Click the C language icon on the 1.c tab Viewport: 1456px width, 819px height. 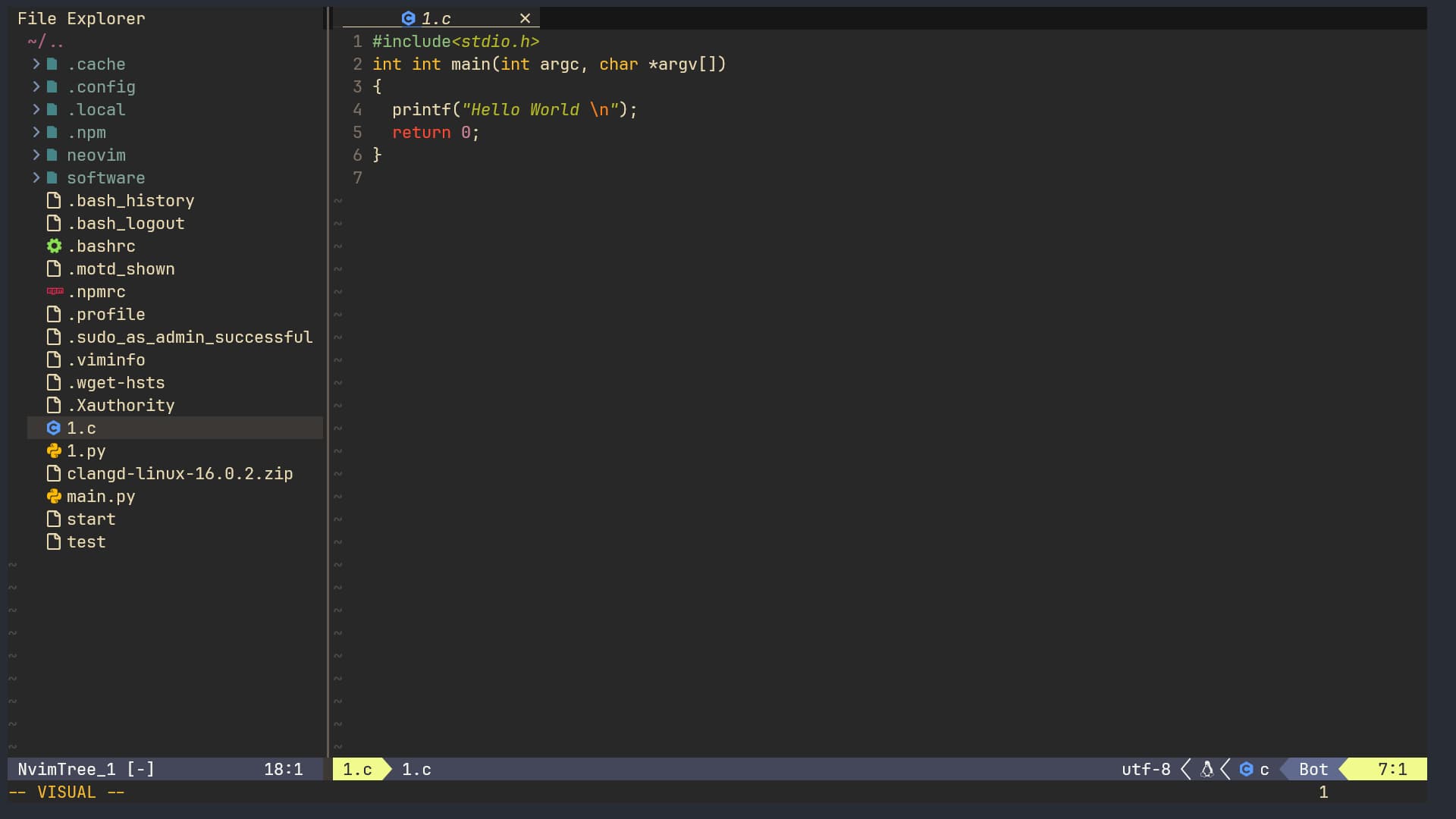pos(409,18)
